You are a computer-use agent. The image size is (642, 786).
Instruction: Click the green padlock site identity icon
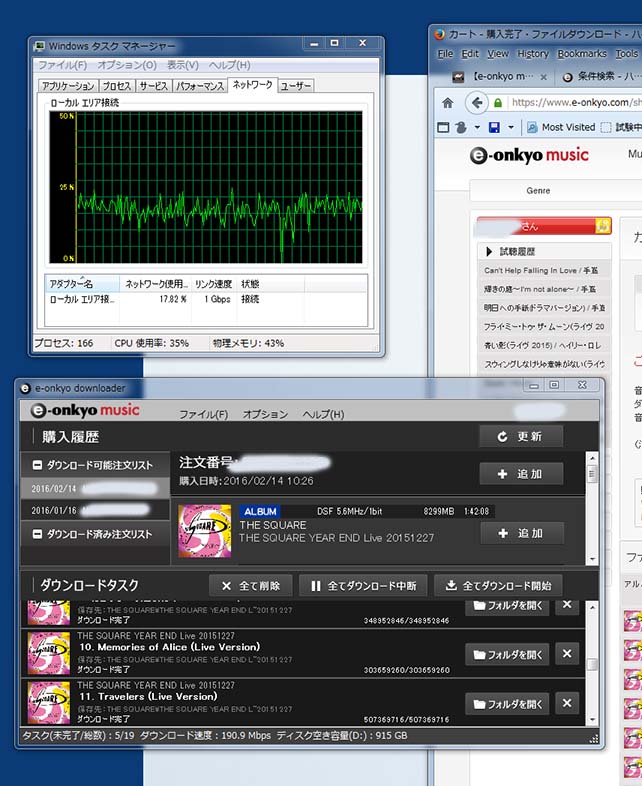[x=498, y=103]
